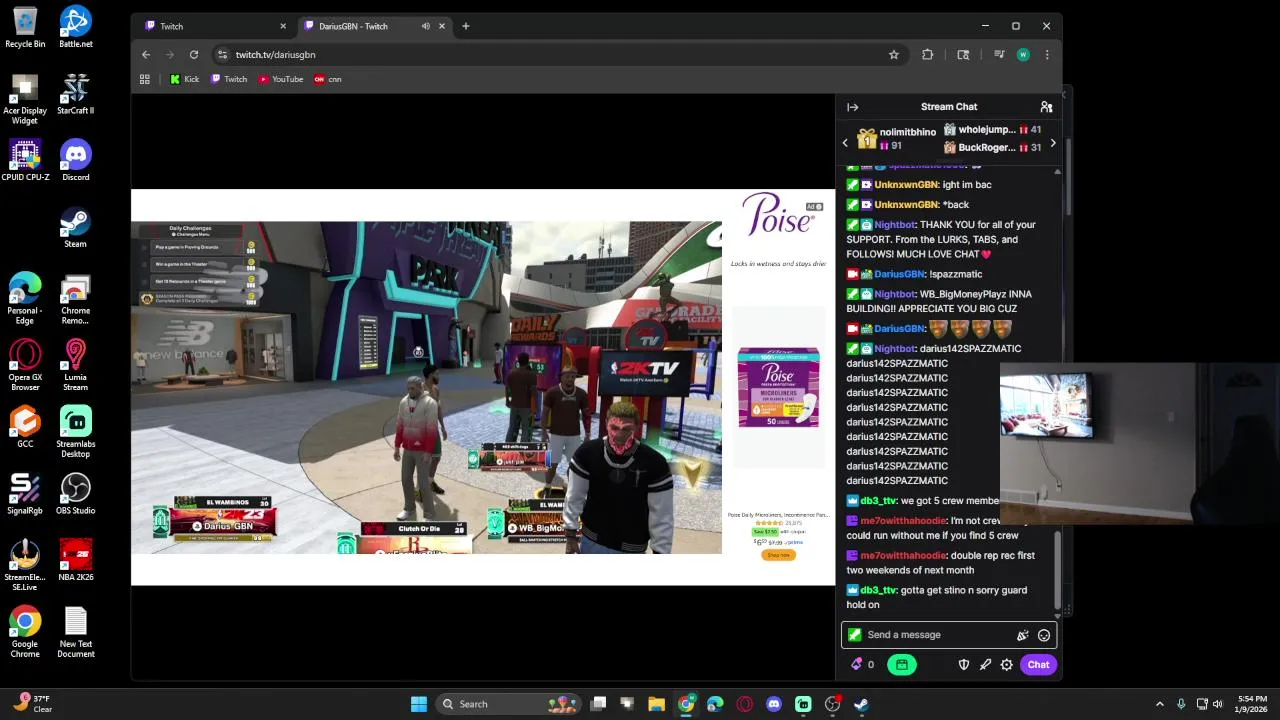1280x720 pixels.
Task: Click the taskbar Search box
Action: (x=507, y=704)
